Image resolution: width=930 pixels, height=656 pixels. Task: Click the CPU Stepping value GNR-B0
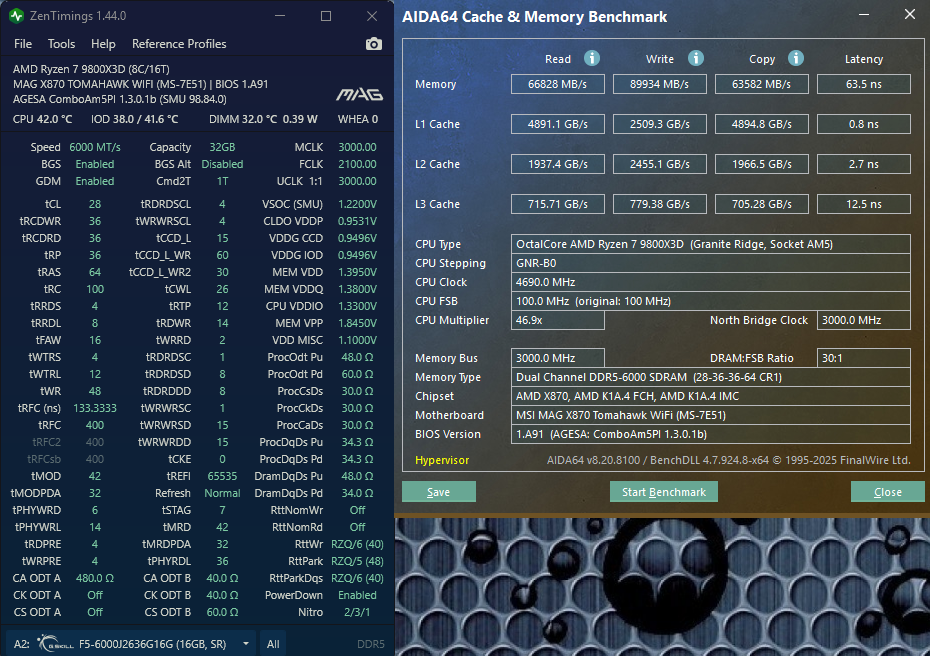point(711,263)
